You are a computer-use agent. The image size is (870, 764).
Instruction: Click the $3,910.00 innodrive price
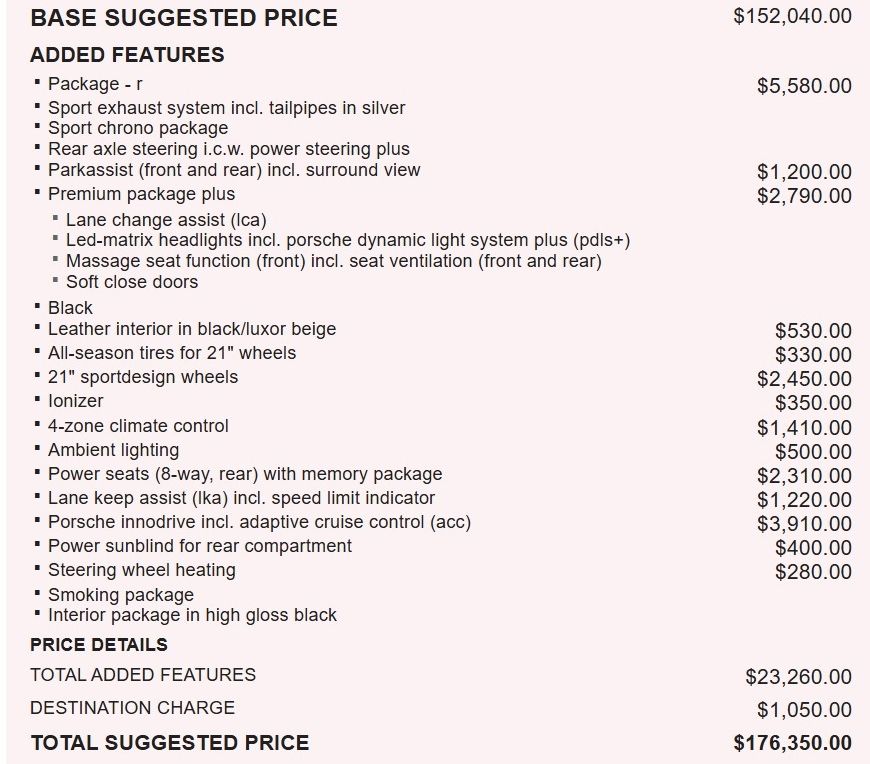[x=804, y=524]
